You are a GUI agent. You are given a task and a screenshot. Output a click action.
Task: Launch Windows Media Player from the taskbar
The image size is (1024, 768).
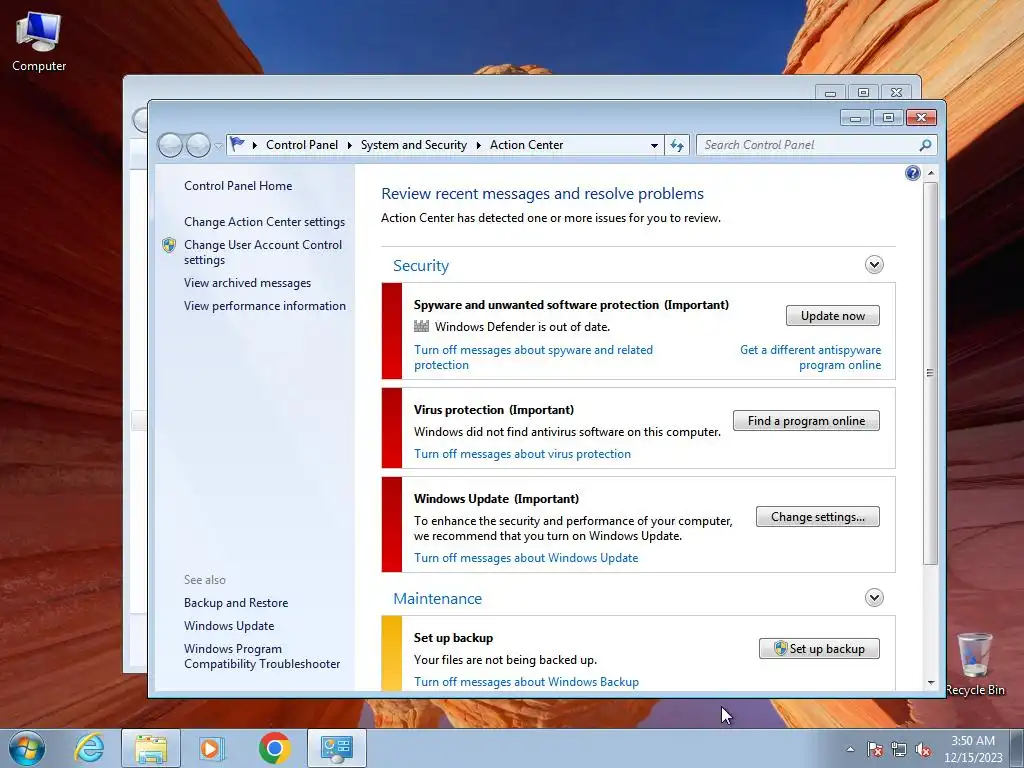[x=212, y=748]
